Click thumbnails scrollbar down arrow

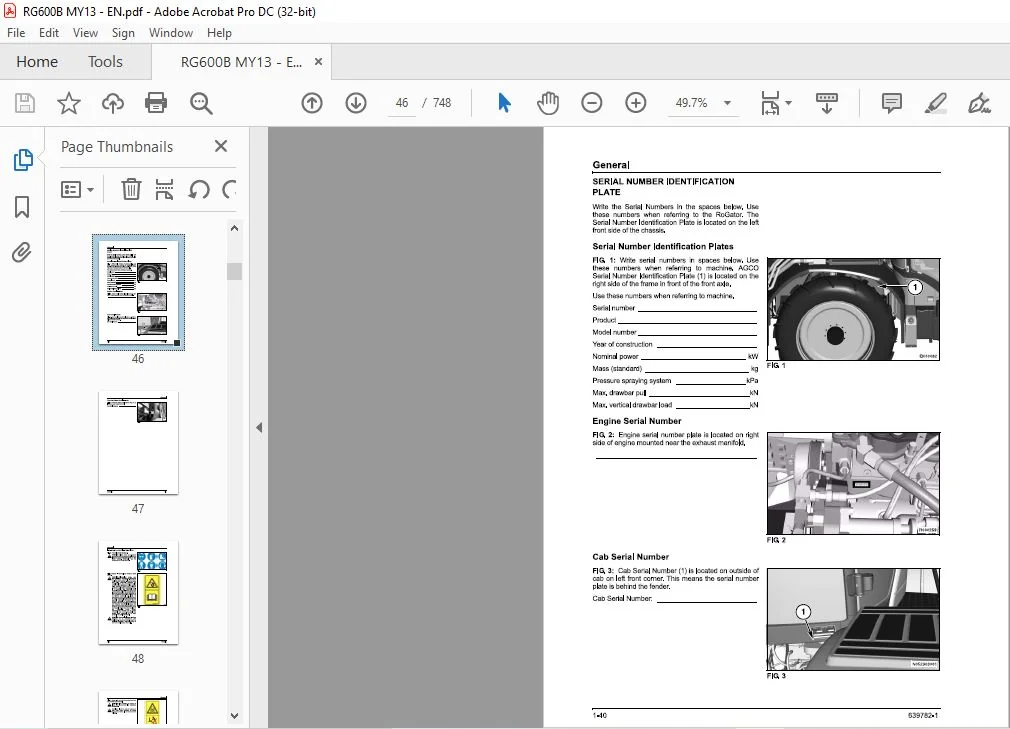click(234, 715)
